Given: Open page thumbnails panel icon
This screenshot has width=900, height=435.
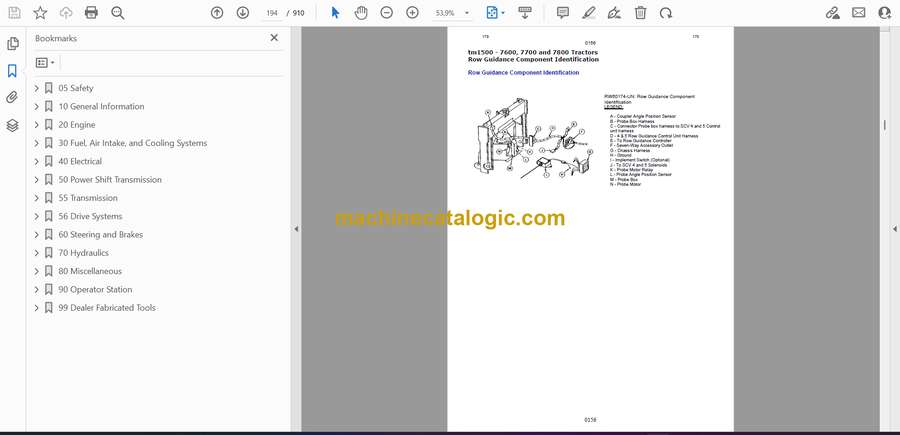Looking at the screenshot, I should [x=13, y=44].
